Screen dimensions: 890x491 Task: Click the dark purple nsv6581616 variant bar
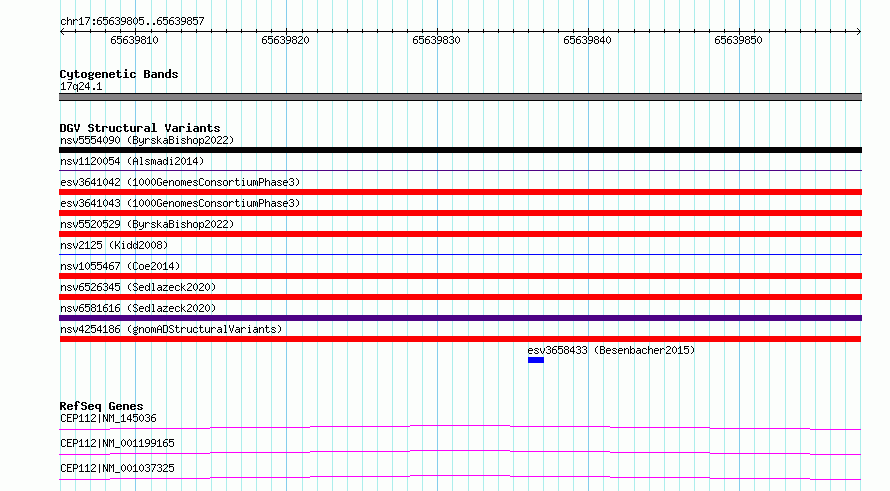(460, 318)
